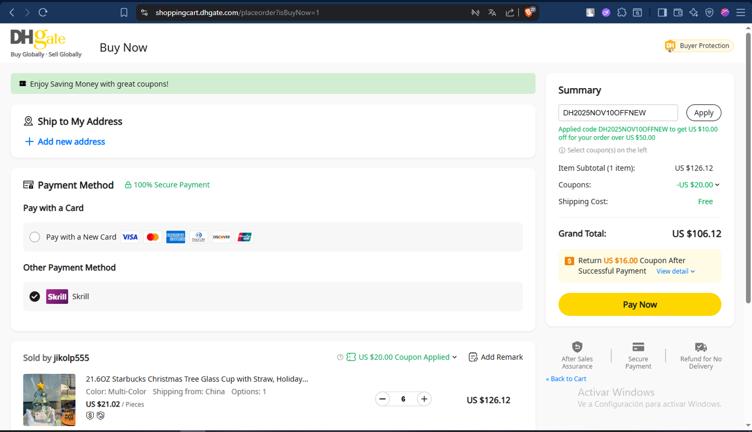Screen dimensions: 752x432
Task: Open the Brave wallet icon in toolbar
Action: pos(678,12)
